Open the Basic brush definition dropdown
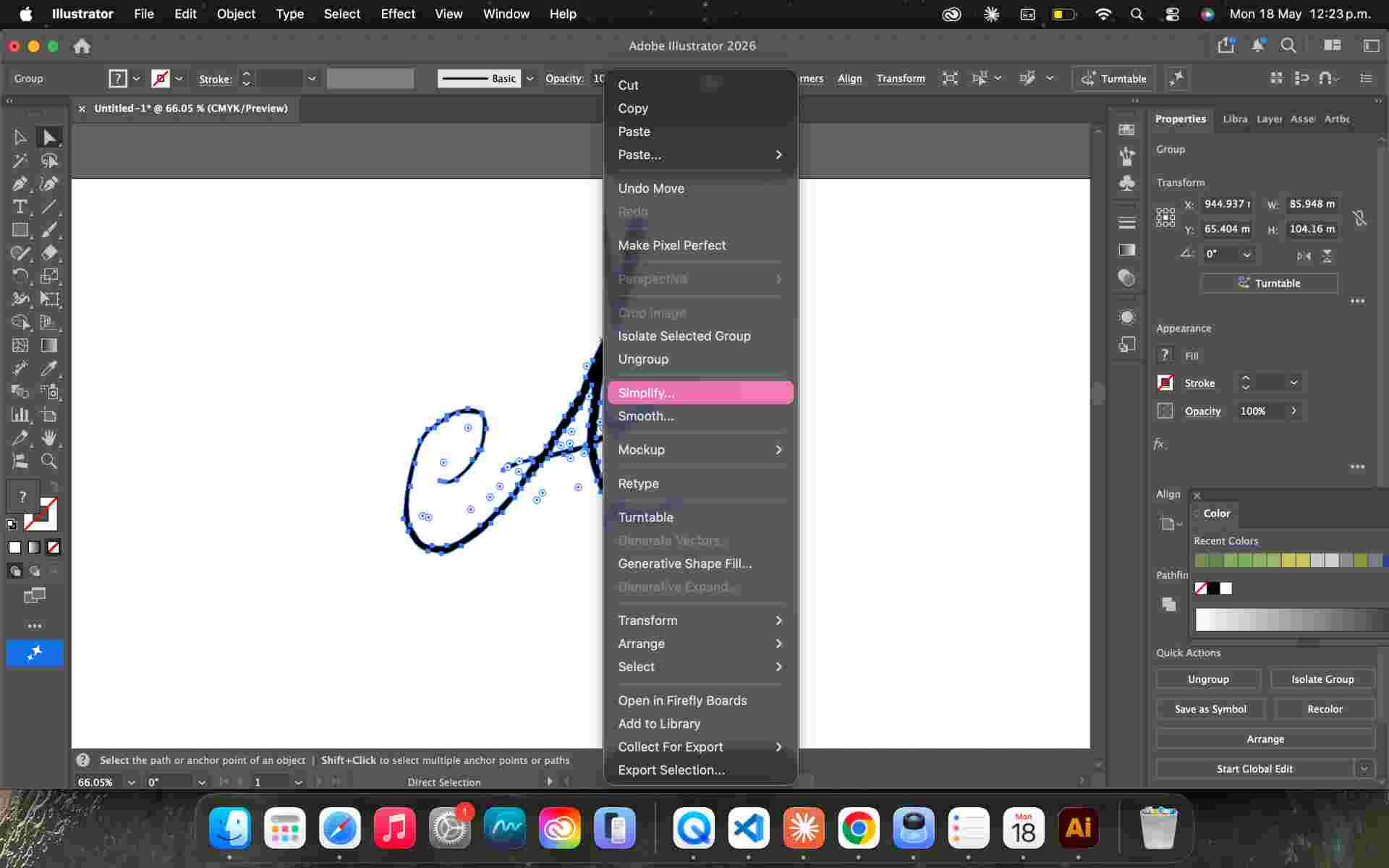 [x=530, y=79]
